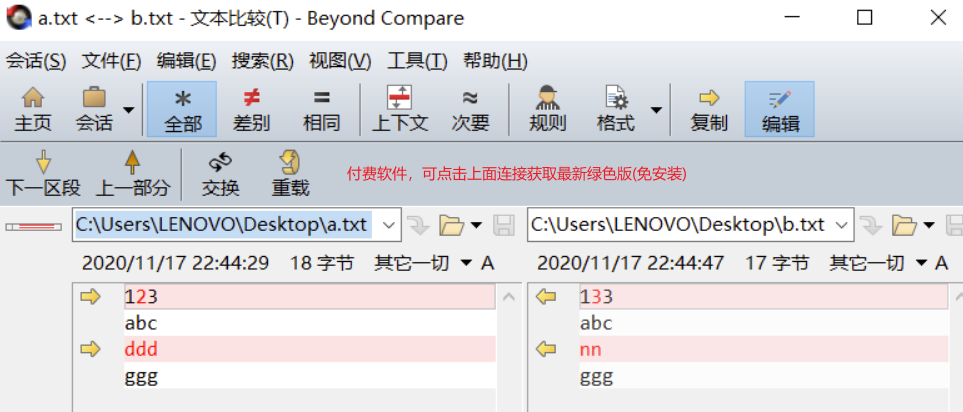The height and width of the screenshot is (412, 963).
Task: Jump to Previous Section (上一部分)
Action: 133,174
